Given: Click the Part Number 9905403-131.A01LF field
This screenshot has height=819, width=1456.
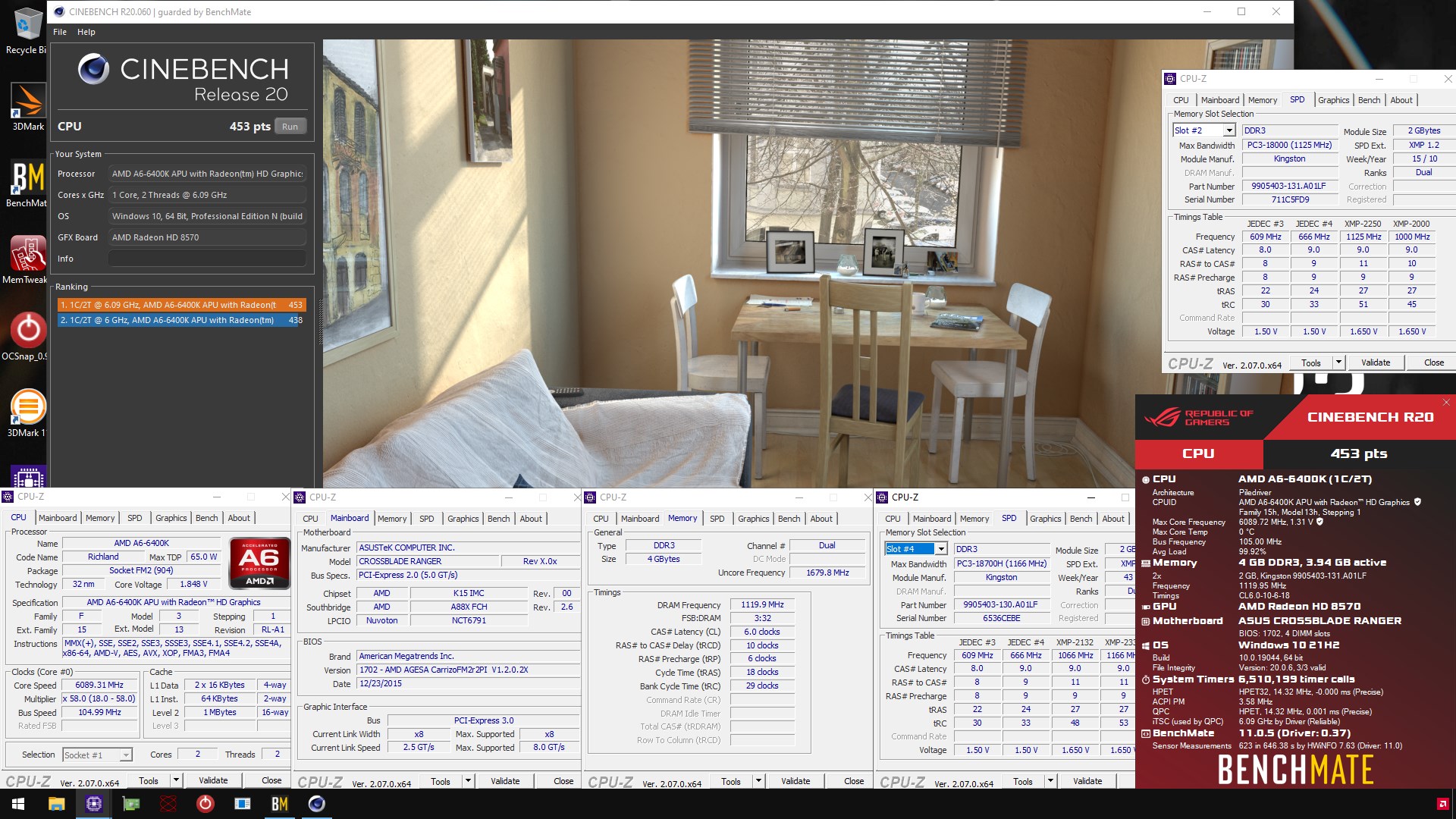Looking at the screenshot, I should point(1288,186).
